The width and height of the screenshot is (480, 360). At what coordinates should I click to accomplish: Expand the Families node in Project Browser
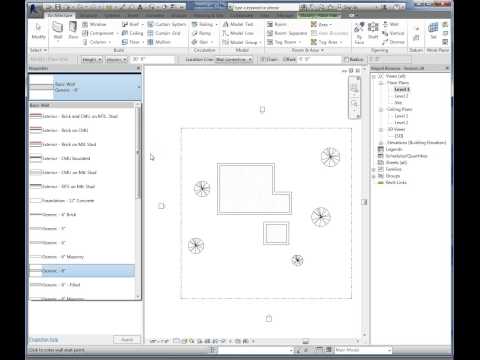tap(374, 169)
